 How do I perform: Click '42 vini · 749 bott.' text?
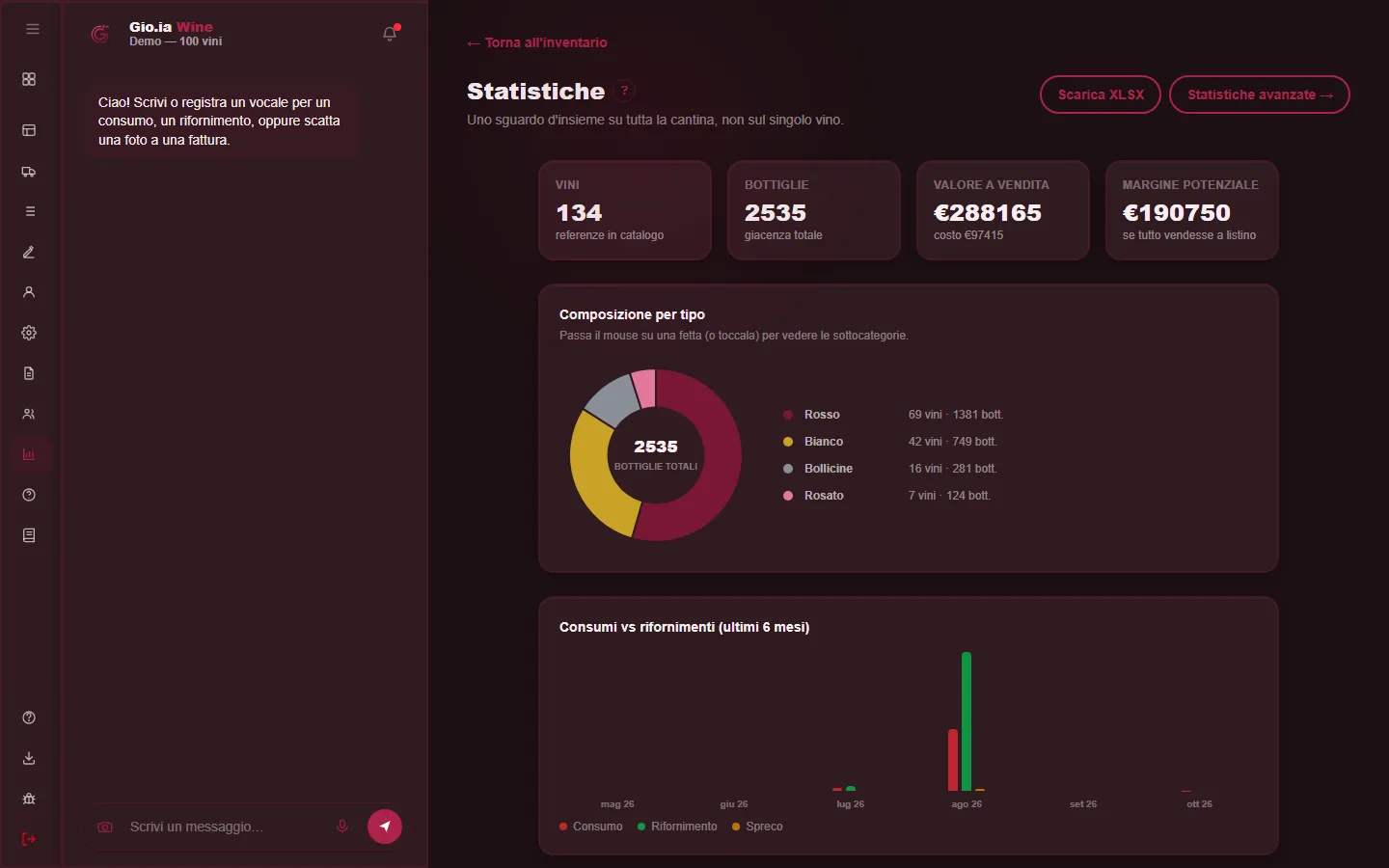coord(953,442)
